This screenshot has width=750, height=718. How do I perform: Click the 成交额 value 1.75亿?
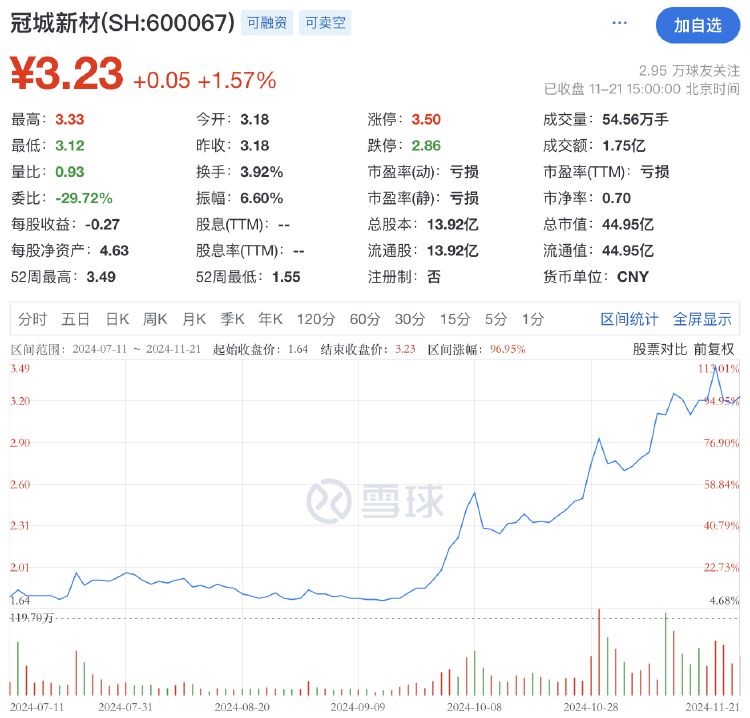(624, 145)
